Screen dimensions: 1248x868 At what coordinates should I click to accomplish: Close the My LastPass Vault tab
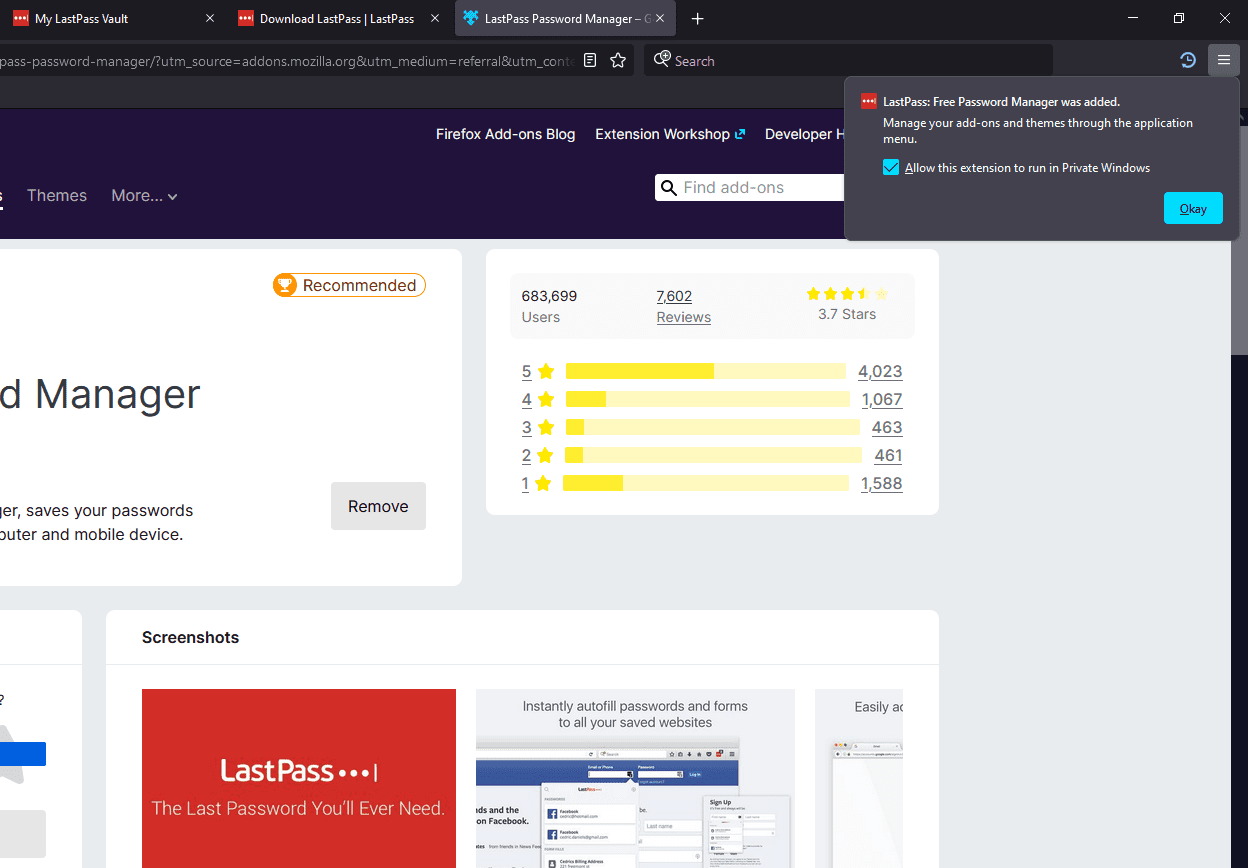click(209, 19)
